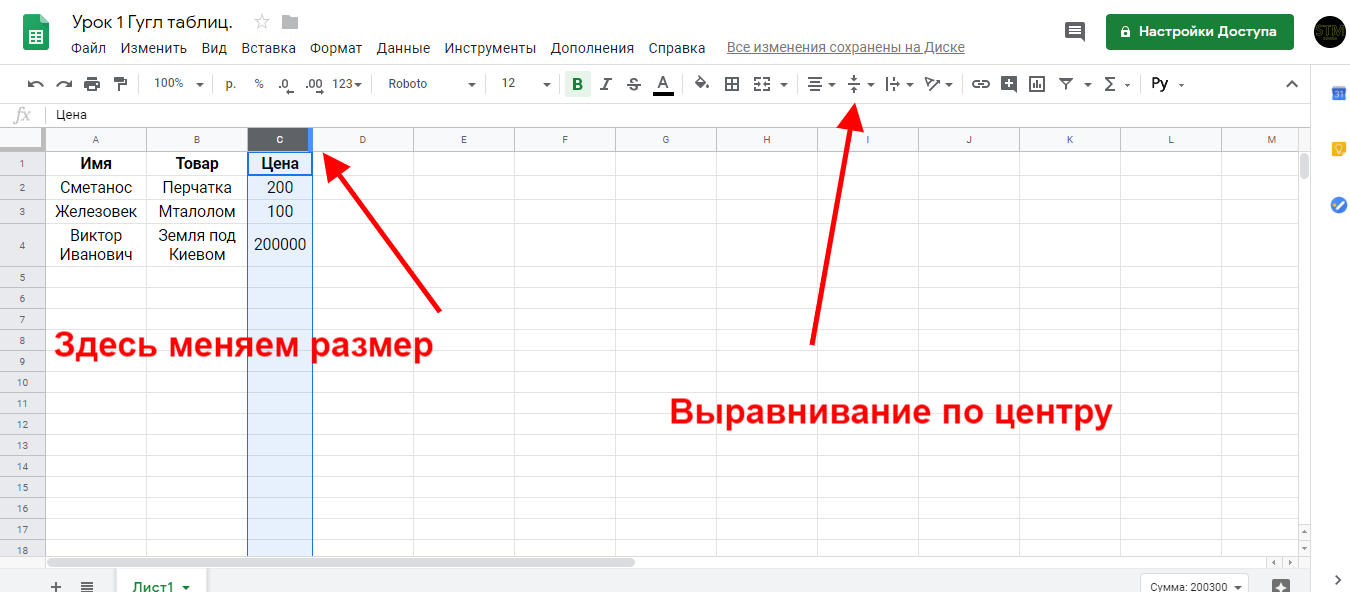Screen dimensions: 1350x592
Task: Open the text color picker
Action: coord(662,84)
